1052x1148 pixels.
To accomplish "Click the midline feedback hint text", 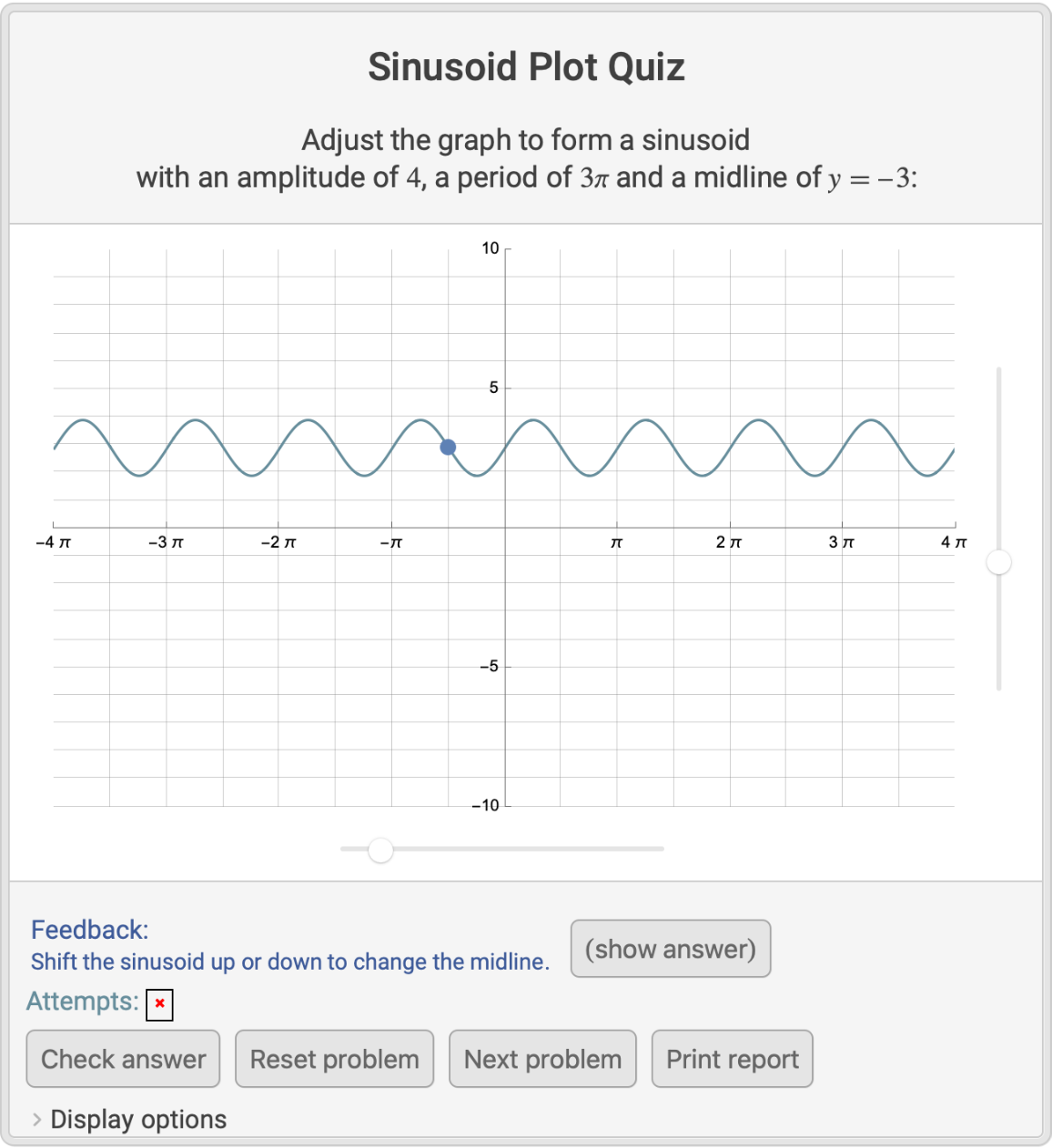I will (289, 962).
